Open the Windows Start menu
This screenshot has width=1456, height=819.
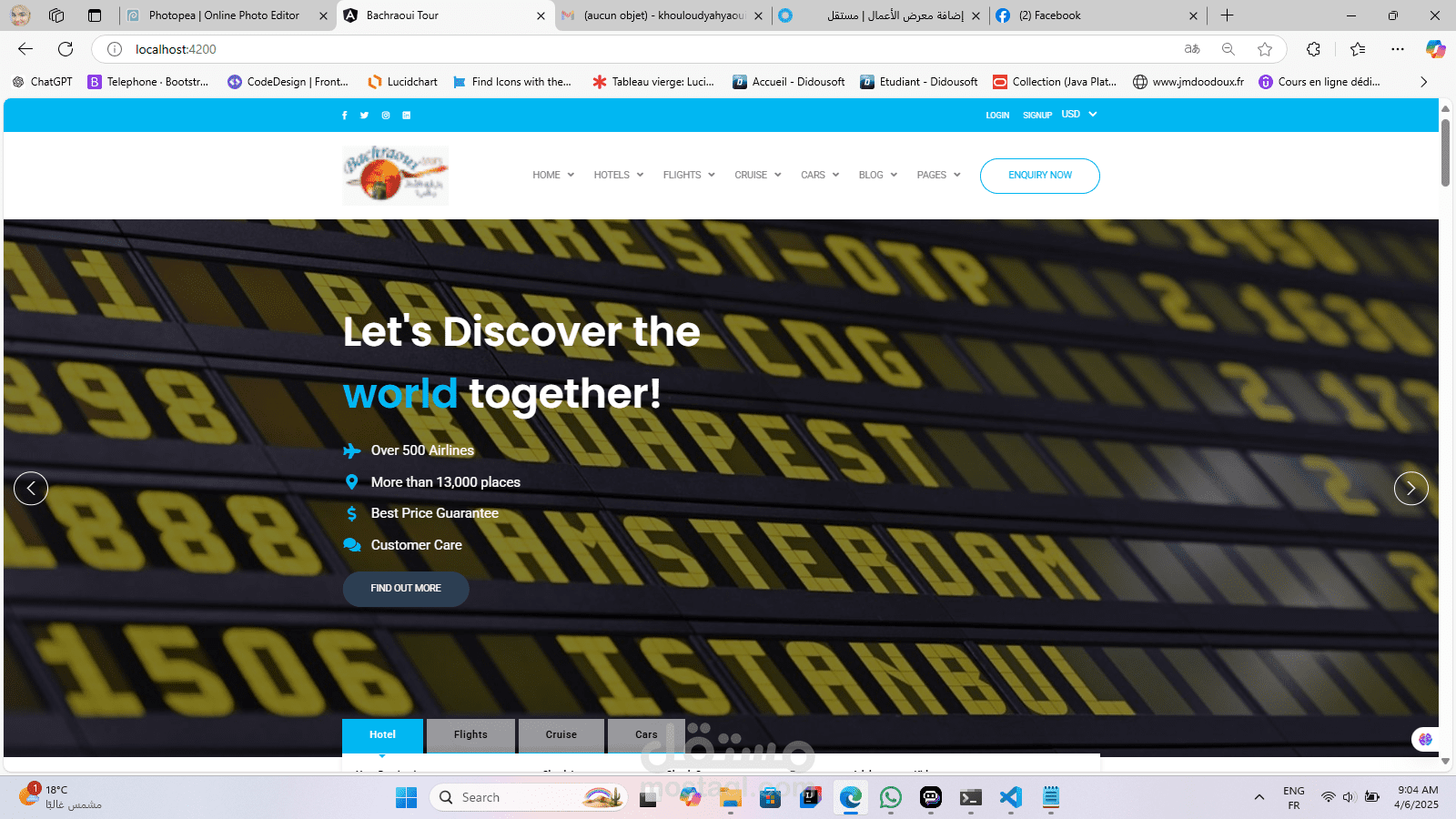[406, 798]
